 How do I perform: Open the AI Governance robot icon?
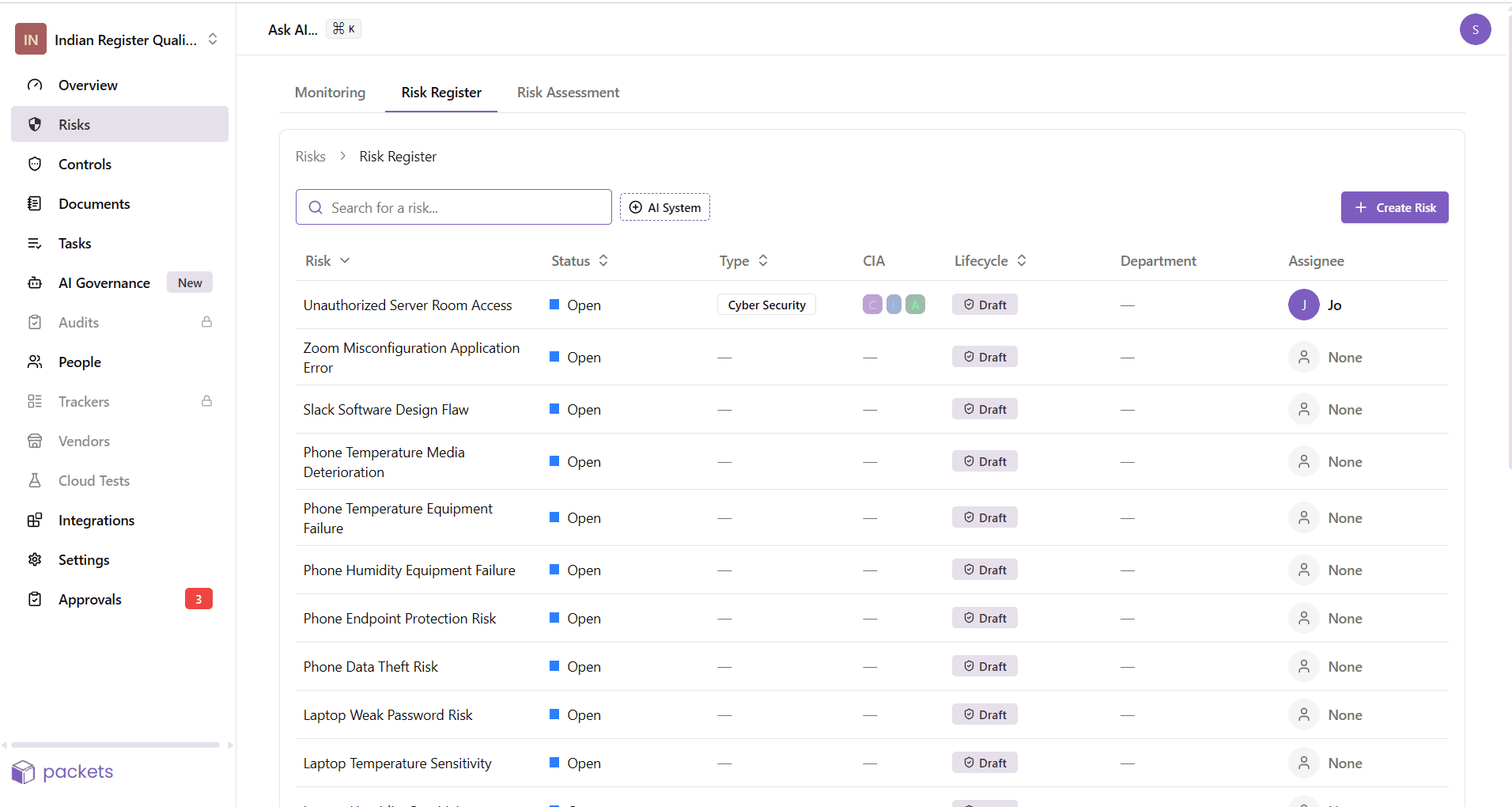point(35,282)
